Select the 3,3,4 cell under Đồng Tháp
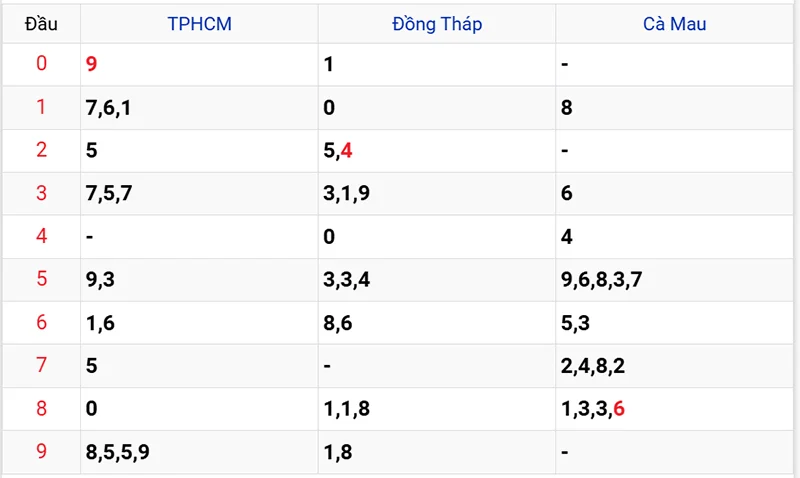Screen dimensions: 800x478 tap(347, 280)
